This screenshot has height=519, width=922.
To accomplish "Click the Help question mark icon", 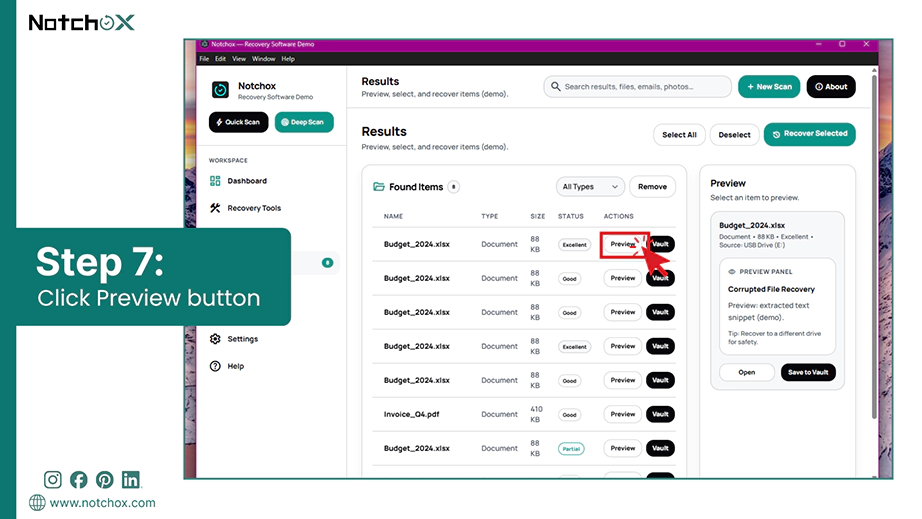I will point(215,366).
